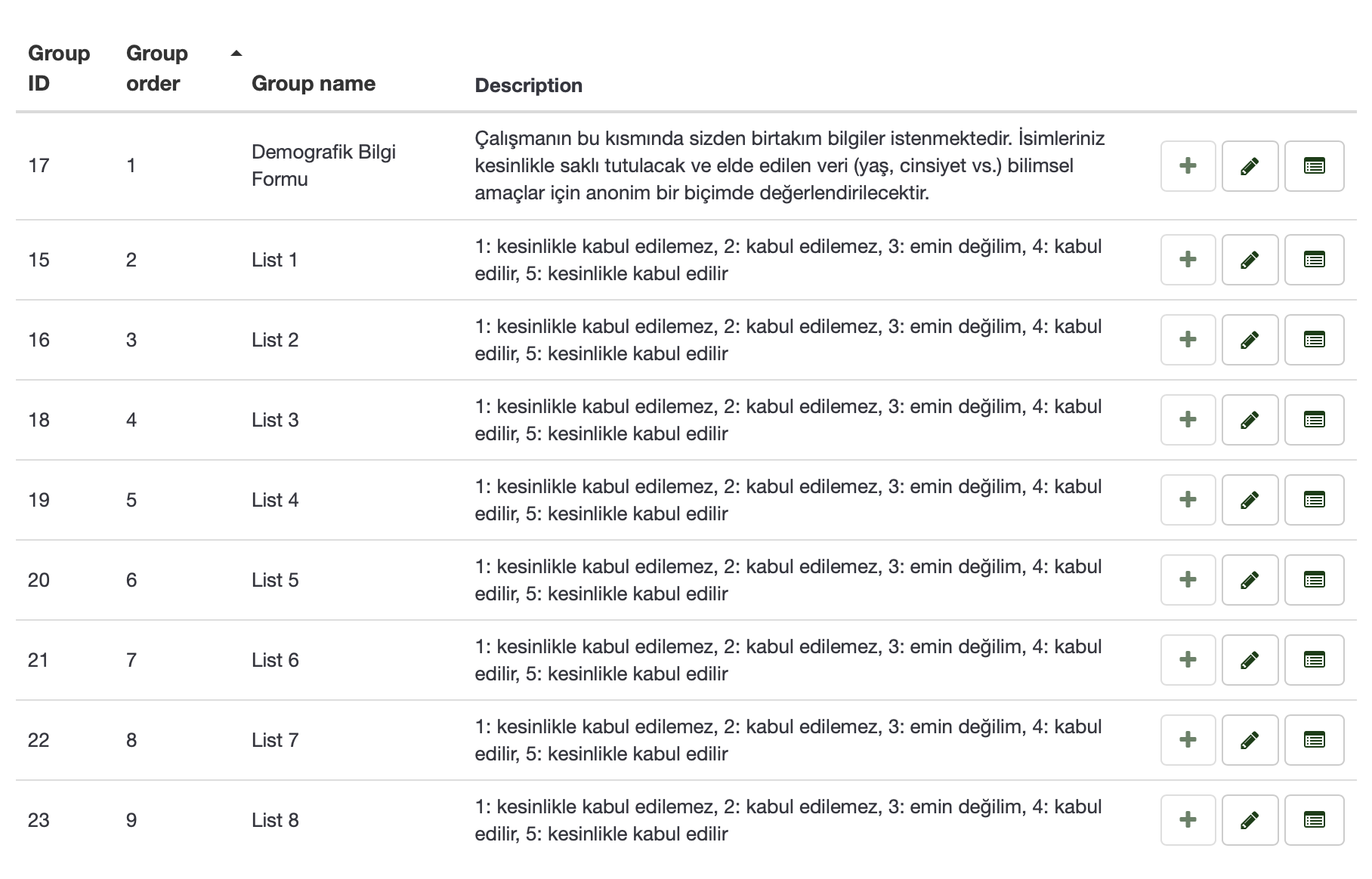Viewport: 1372px width, 879px height.
Task: Click the Group order column header text
Action: [156, 68]
